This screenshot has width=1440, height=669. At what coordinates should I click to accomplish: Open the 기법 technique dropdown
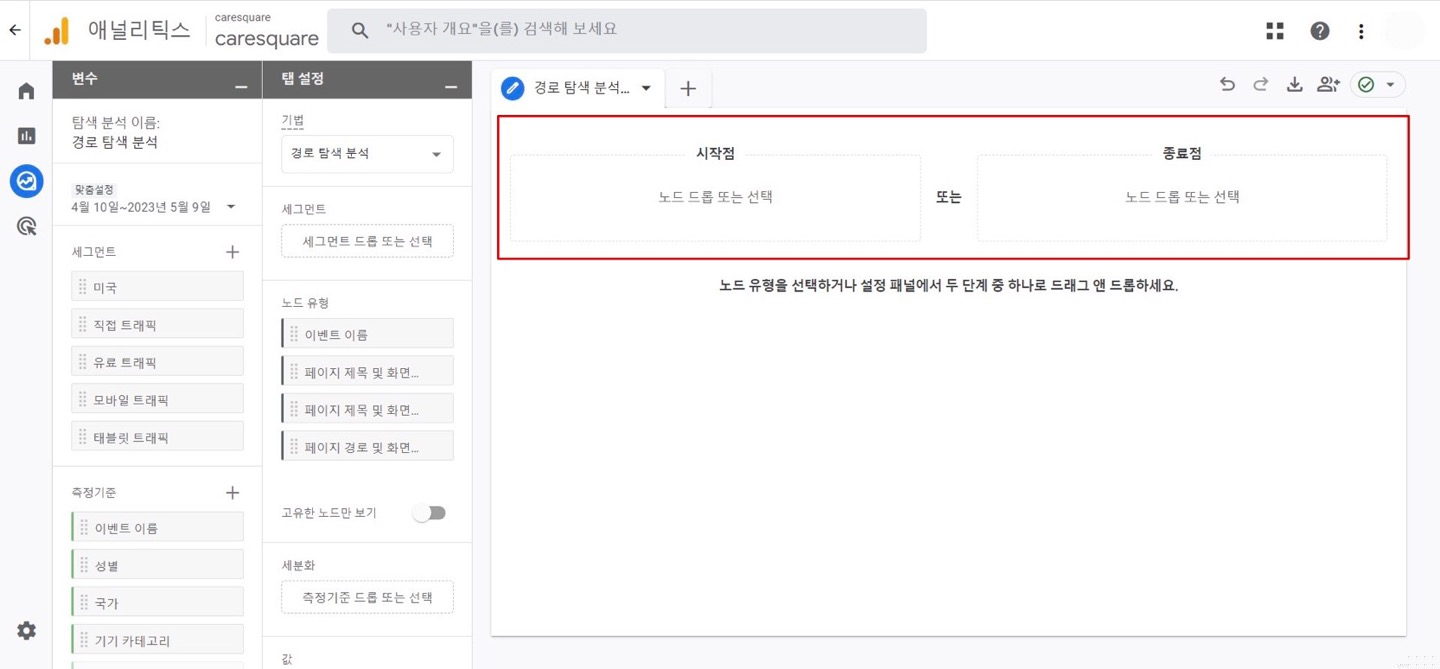[x=367, y=154]
